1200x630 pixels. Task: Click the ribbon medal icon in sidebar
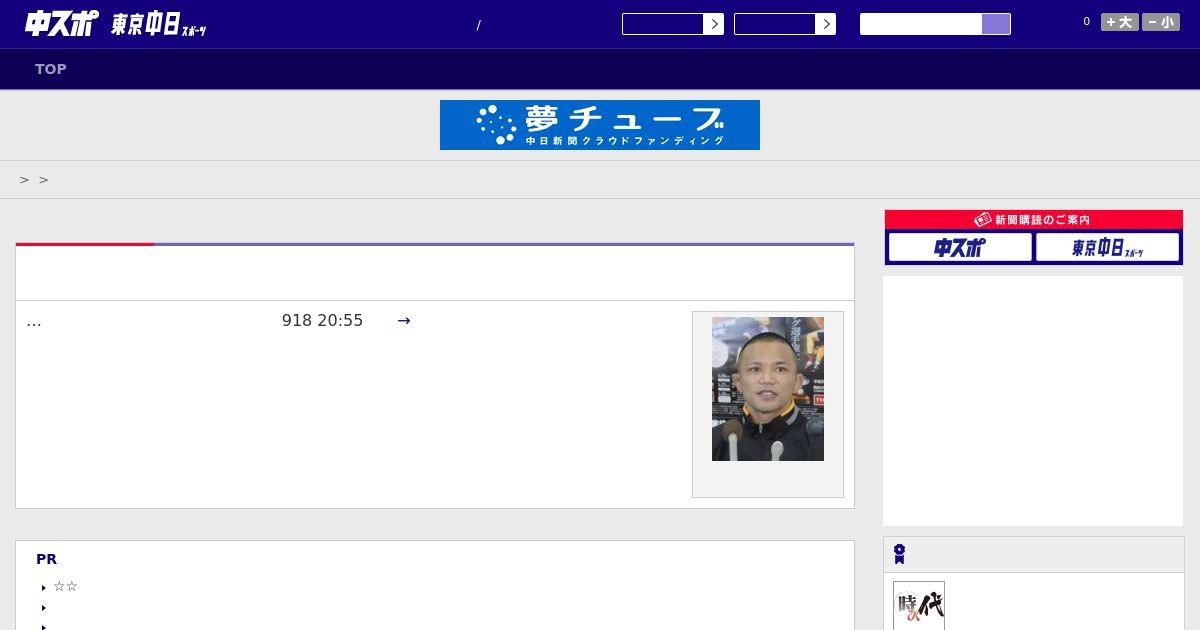(900, 554)
